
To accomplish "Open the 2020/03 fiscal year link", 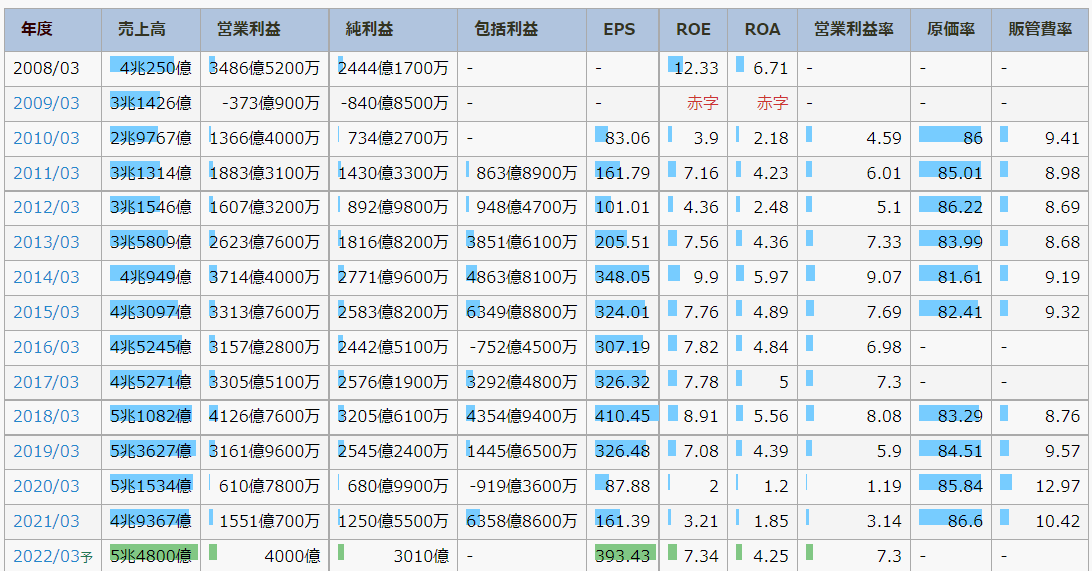I will tap(47, 486).
